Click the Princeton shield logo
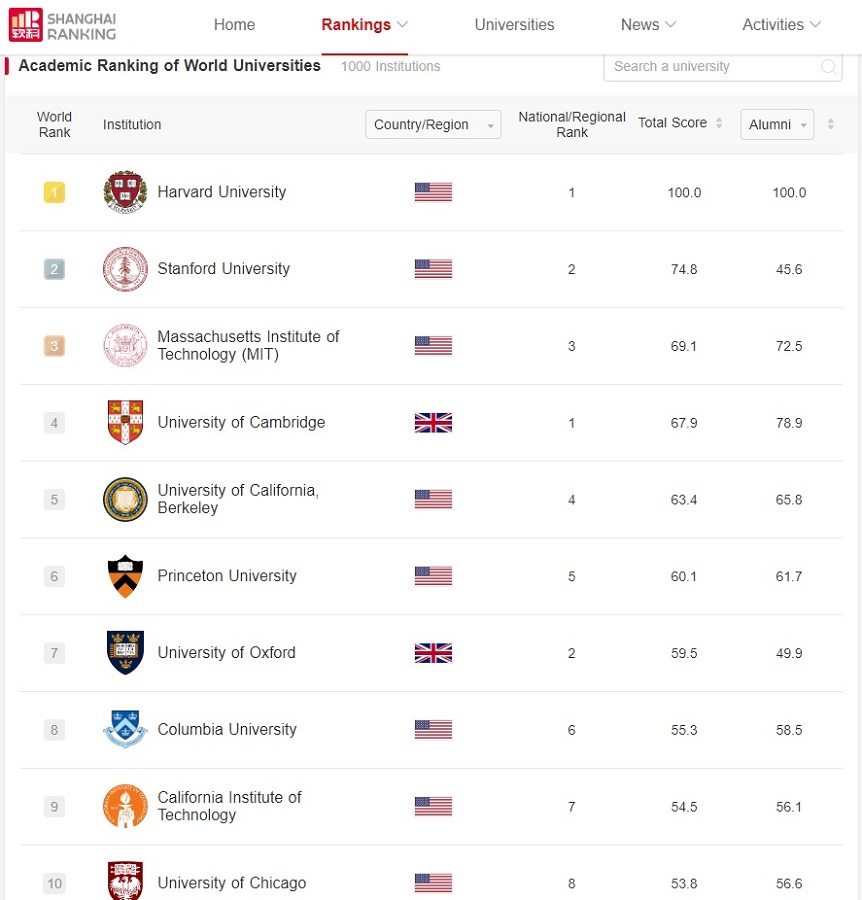The height and width of the screenshot is (900, 862). click(125, 576)
